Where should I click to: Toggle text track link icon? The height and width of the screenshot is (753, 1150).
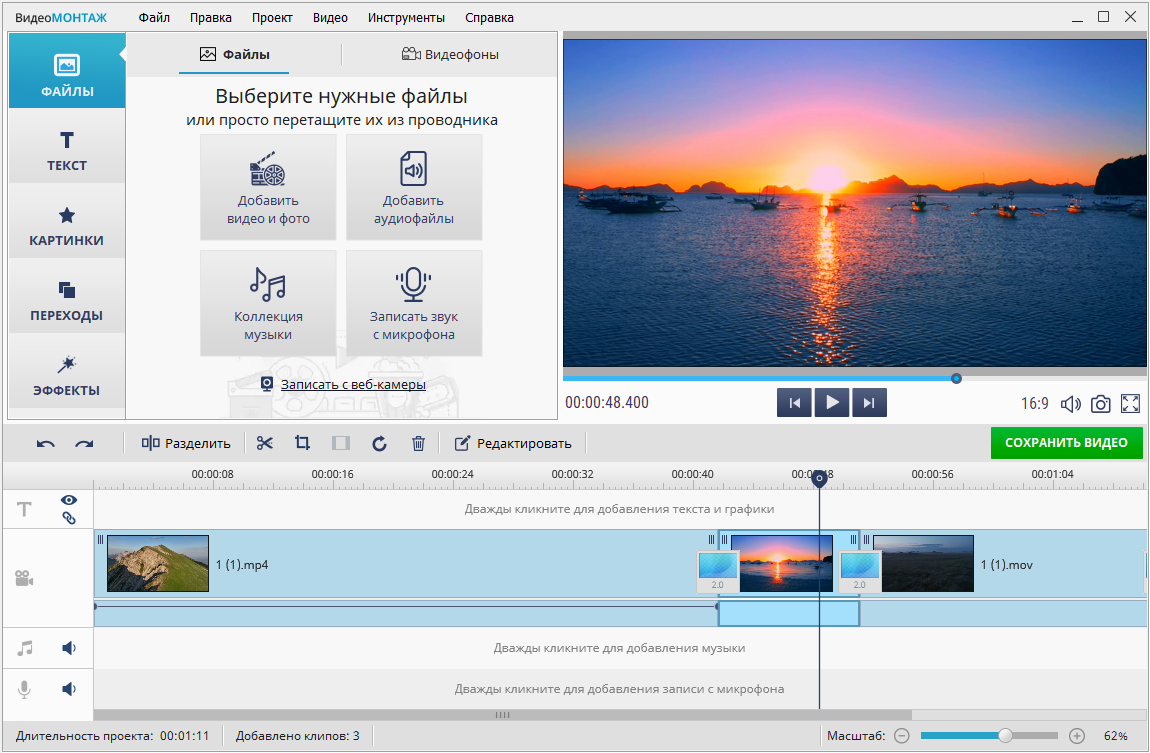point(69,518)
